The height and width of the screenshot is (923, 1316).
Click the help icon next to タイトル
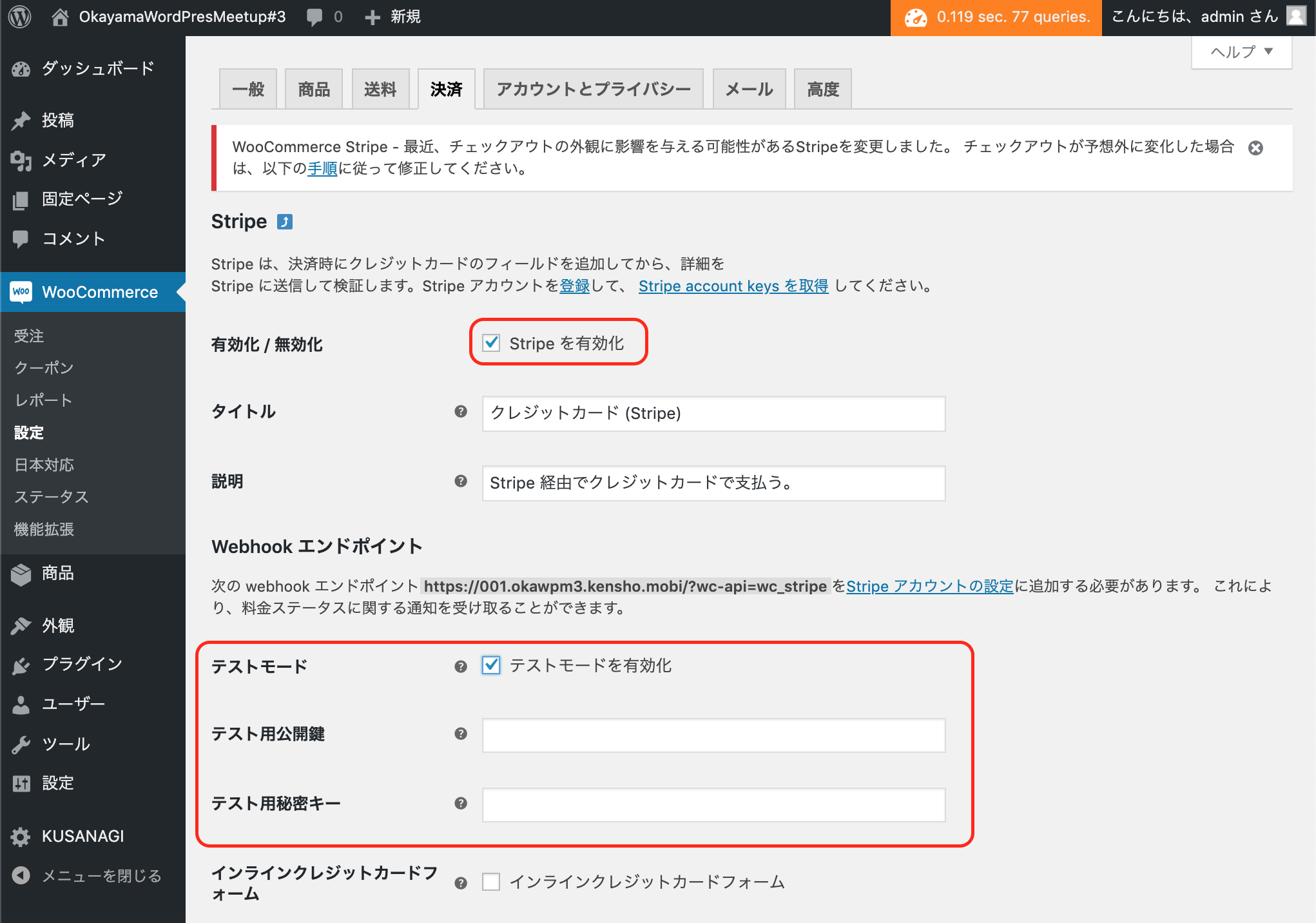coord(460,413)
